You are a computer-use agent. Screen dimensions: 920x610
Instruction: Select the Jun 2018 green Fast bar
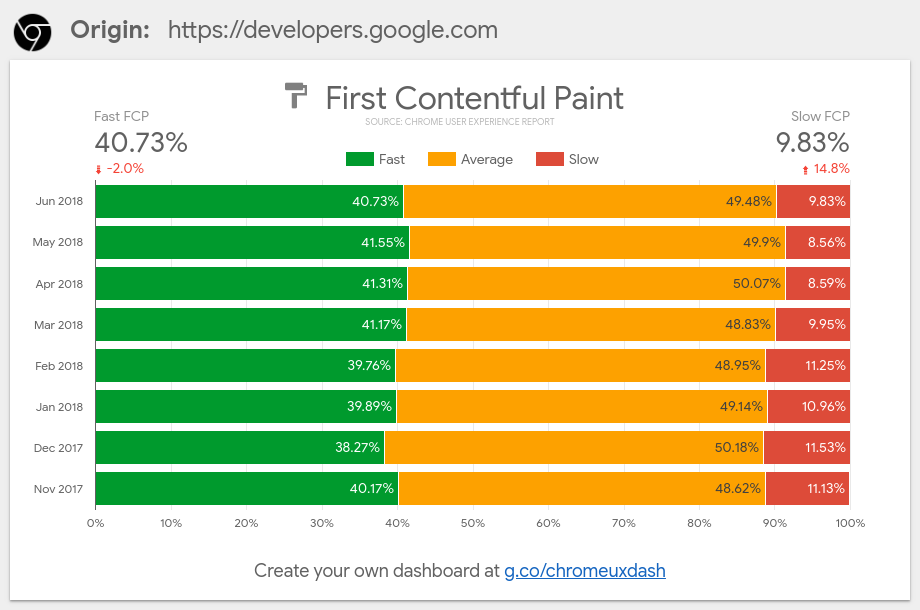point(249,201)
